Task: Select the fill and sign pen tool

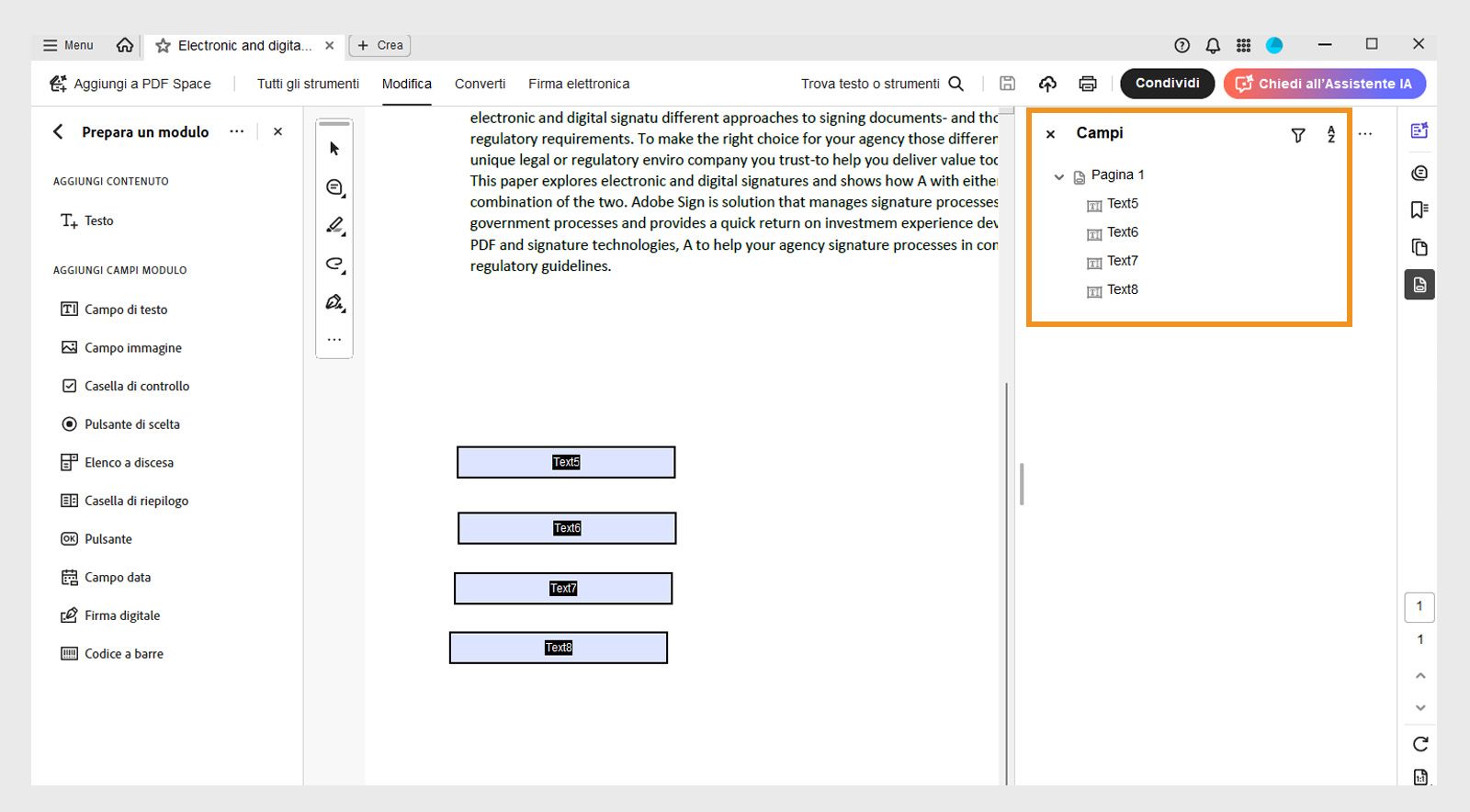Action: pyautogui.click(x=334, y=302)
